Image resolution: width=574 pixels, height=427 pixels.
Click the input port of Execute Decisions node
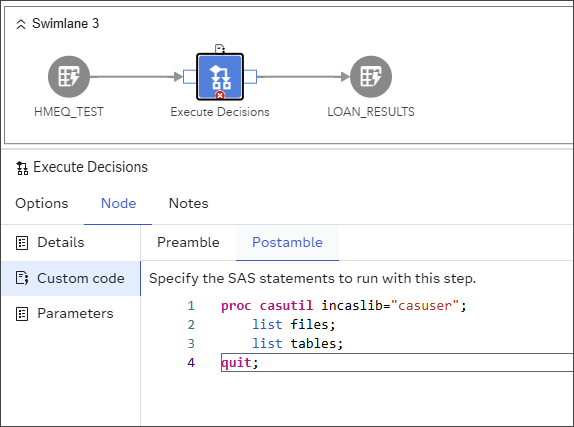189,77
